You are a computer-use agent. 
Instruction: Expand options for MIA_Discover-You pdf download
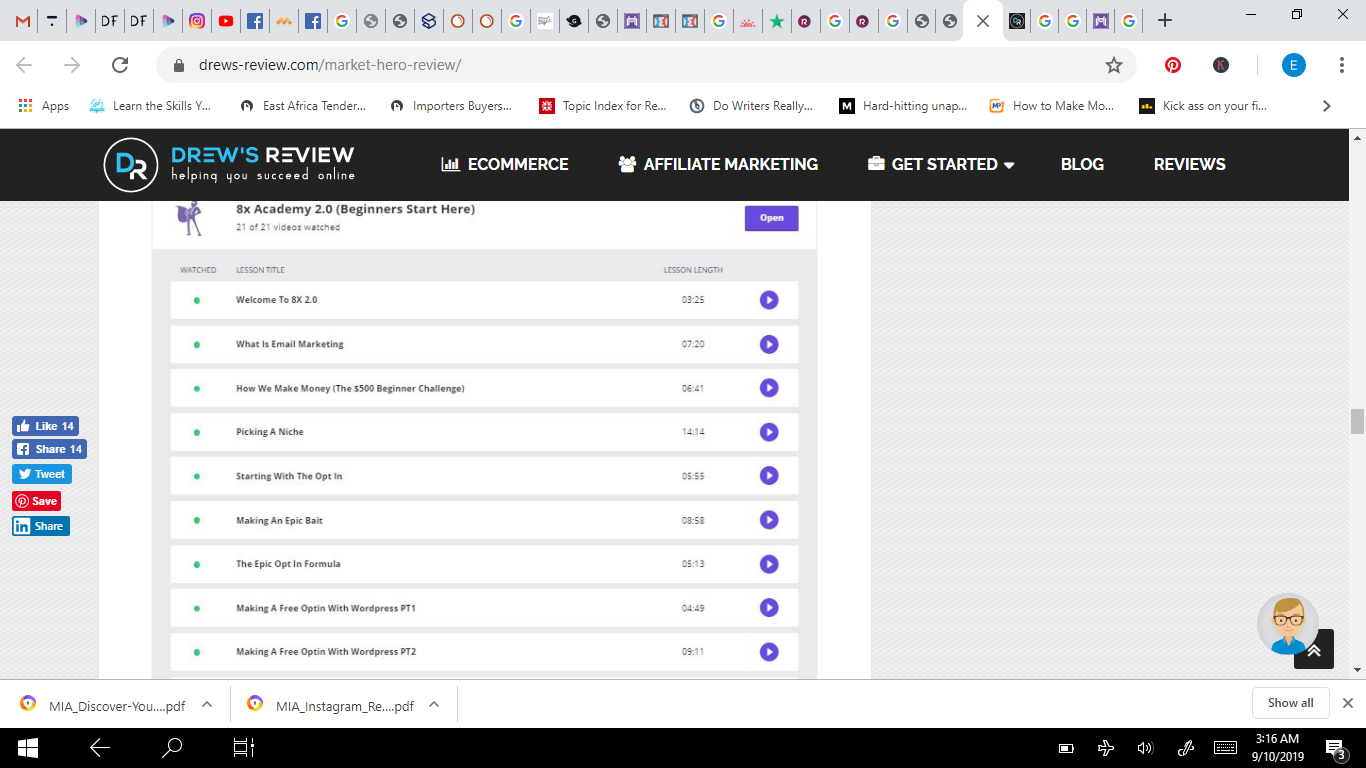tap(207, 704)
